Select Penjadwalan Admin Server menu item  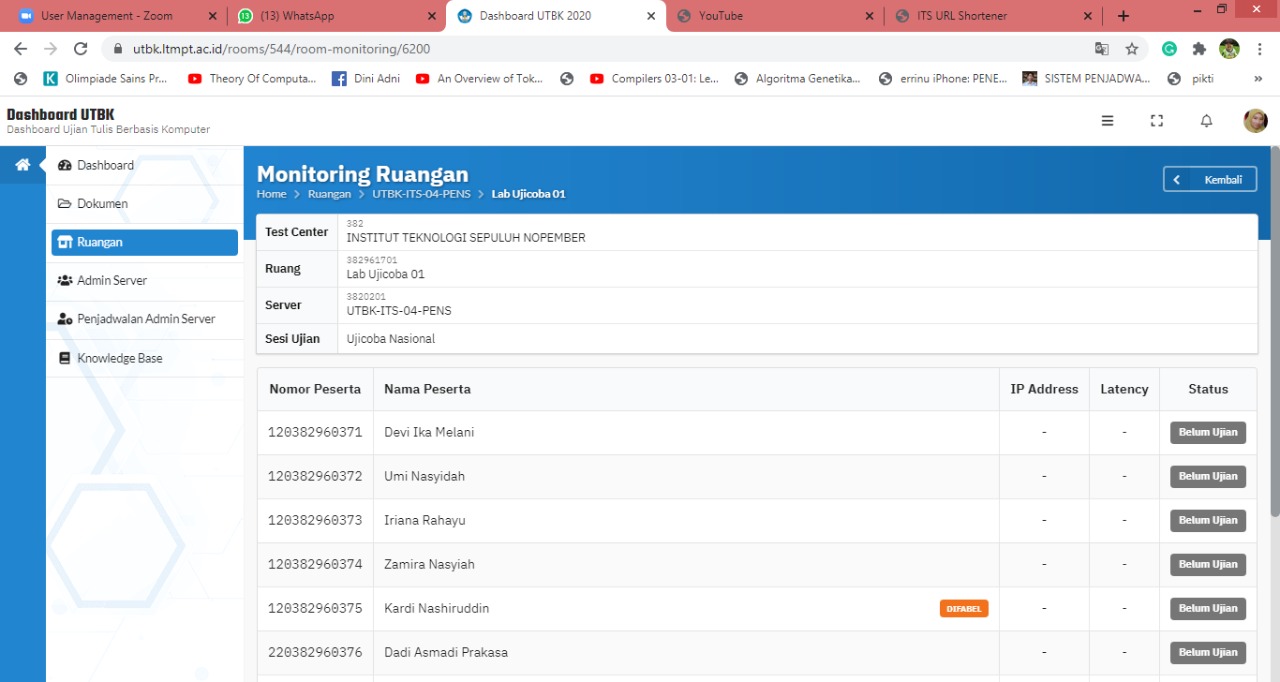[145, 319]
